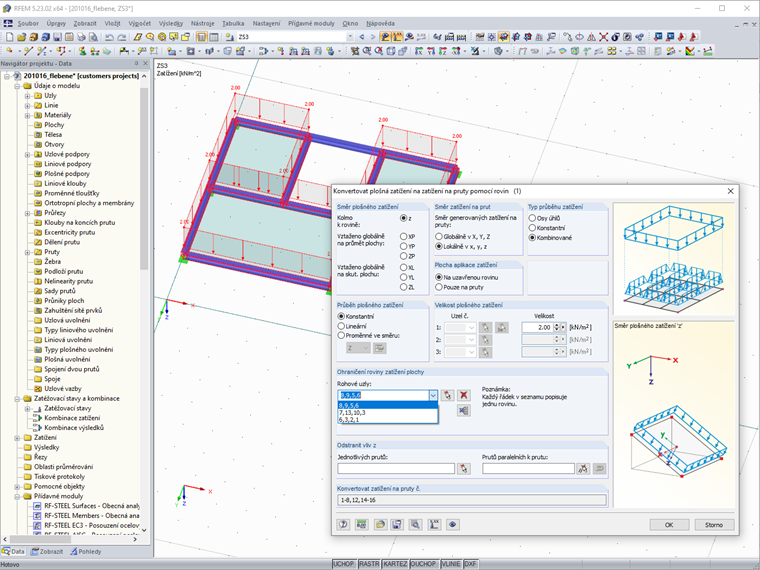
Task: Select '6,3,2,1' in corner nodes list
Action: (387, 420)
